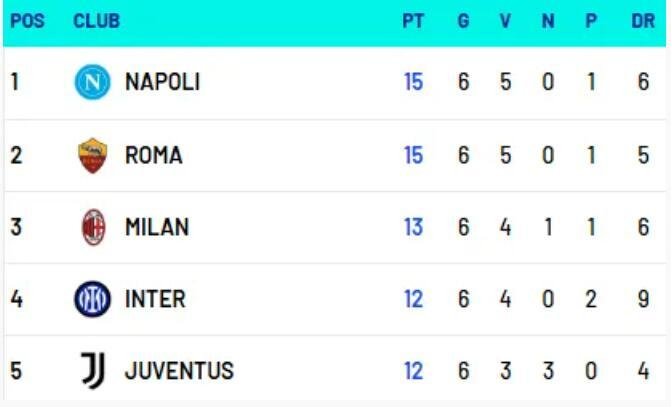Click the V column header
671x407 pixels.
point(505,21)
